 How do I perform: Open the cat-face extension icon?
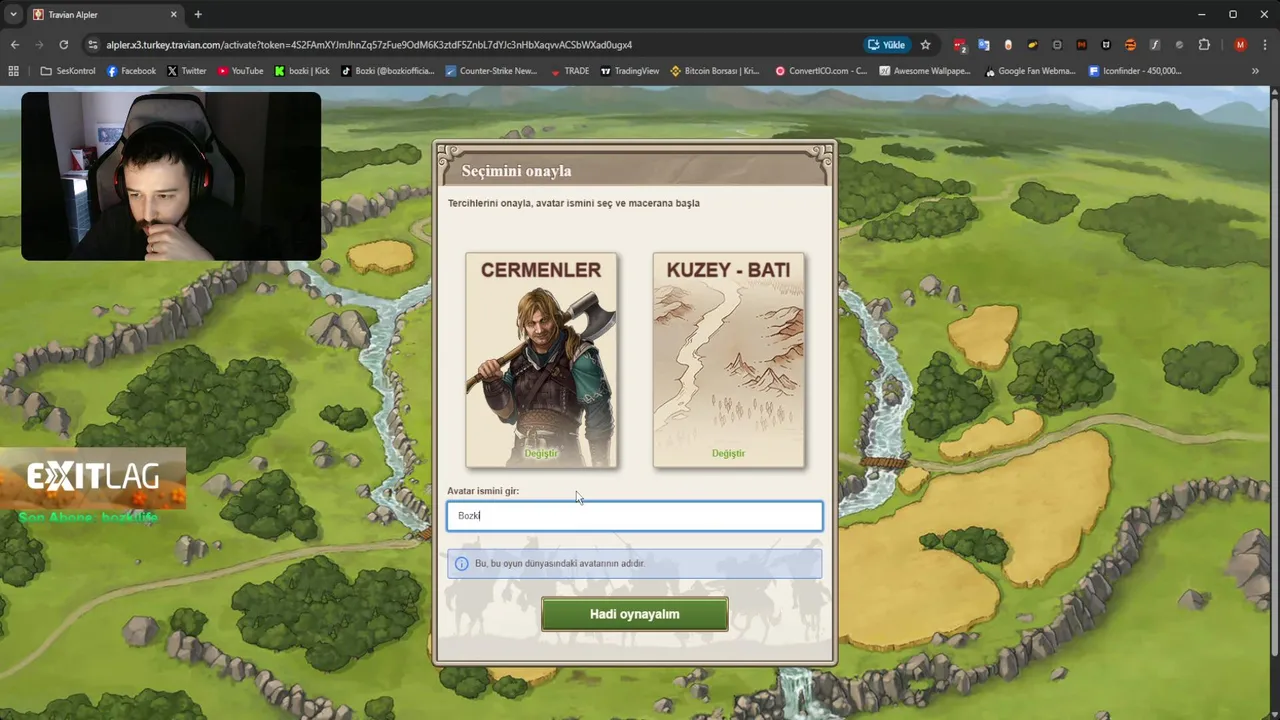1106,45
